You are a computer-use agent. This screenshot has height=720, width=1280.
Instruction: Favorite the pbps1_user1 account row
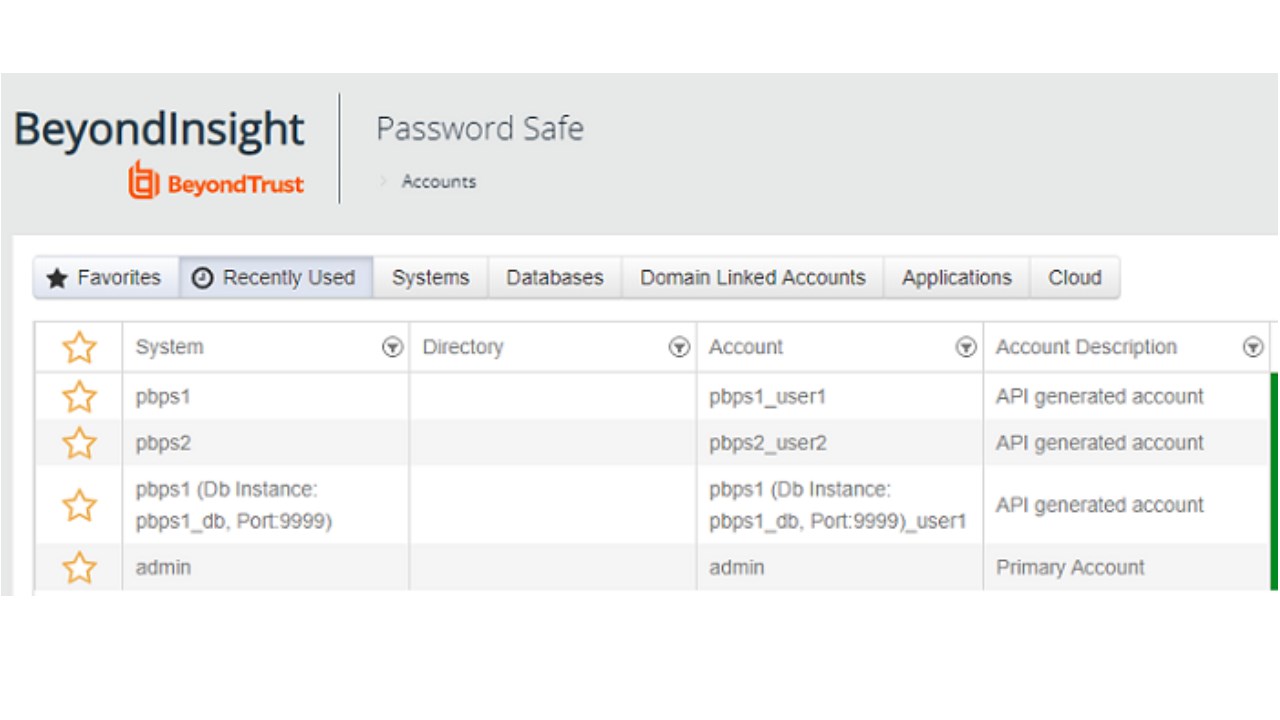79,397
